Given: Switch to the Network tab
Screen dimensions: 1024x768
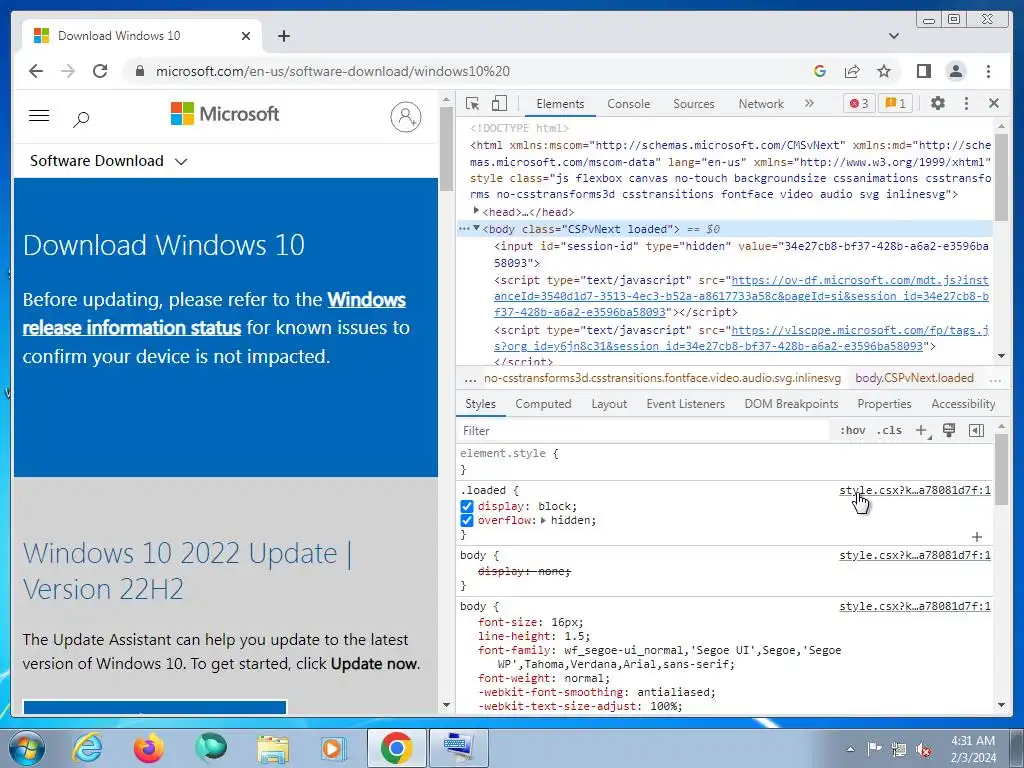Looking at the screenshot, I should pyautogui.click(x=761, y=104).
